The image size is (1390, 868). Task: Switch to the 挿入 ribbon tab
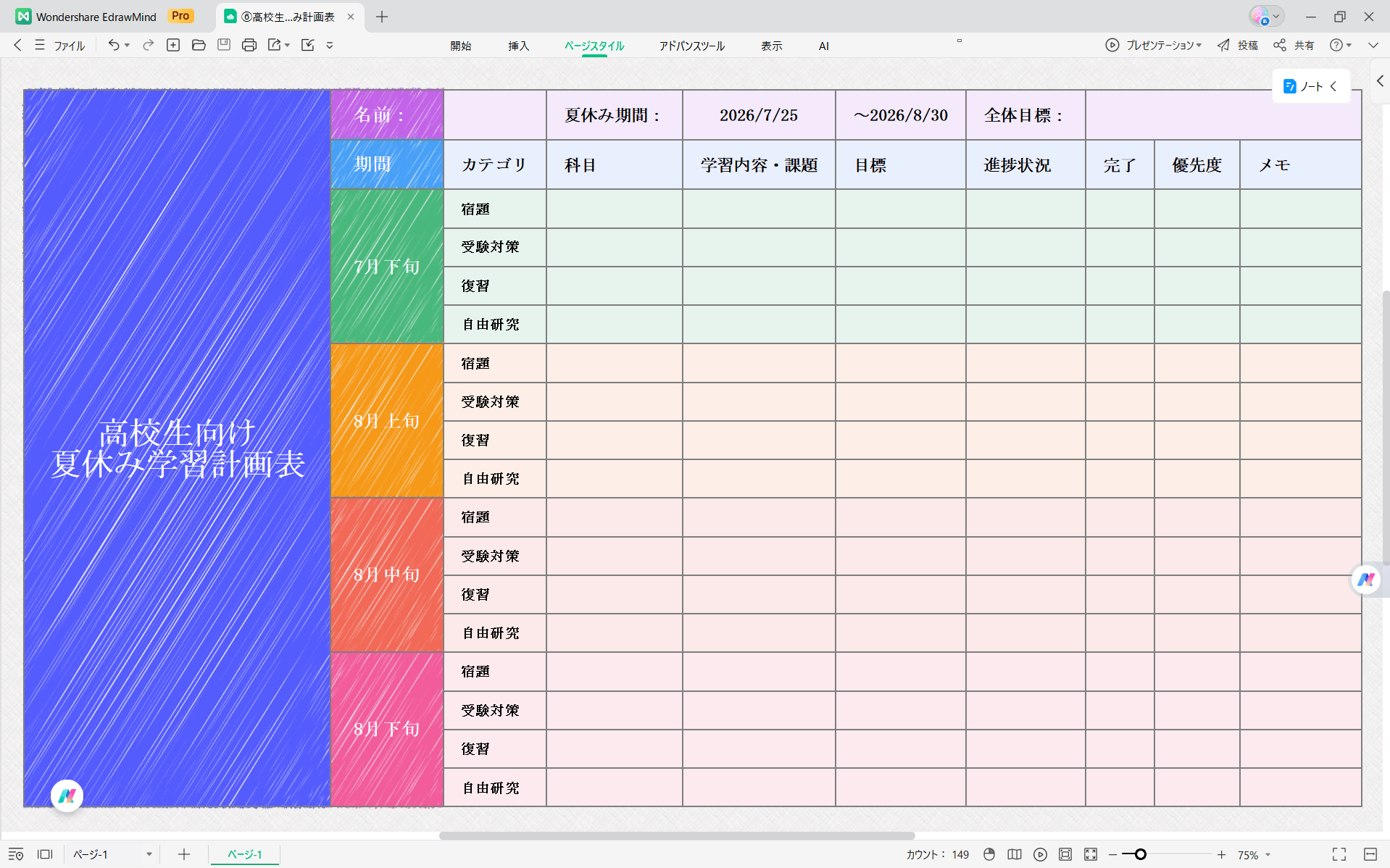pyautogui.click(x=519, y=46)
